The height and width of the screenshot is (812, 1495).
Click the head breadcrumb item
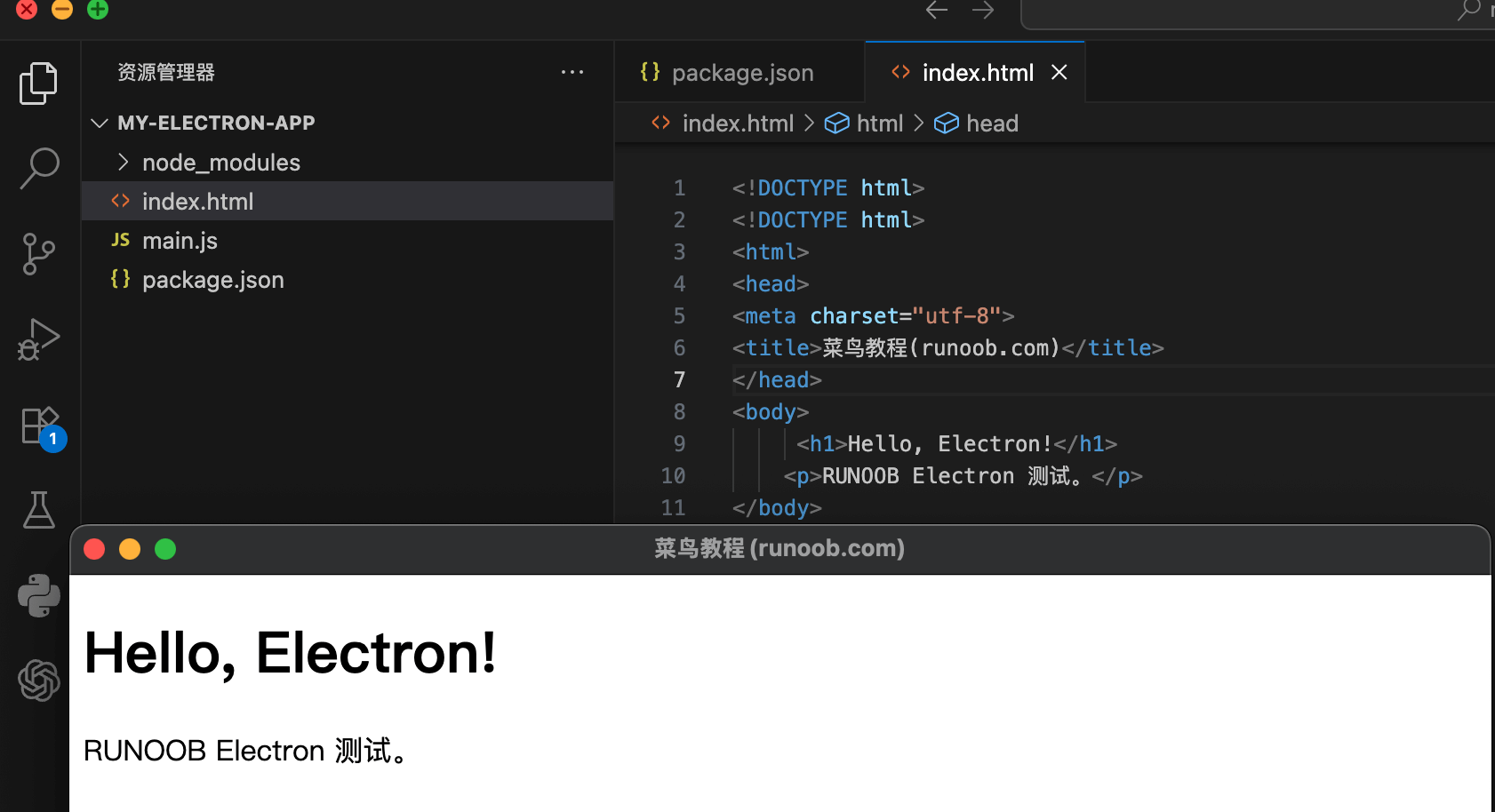click(x=991, y=123)
